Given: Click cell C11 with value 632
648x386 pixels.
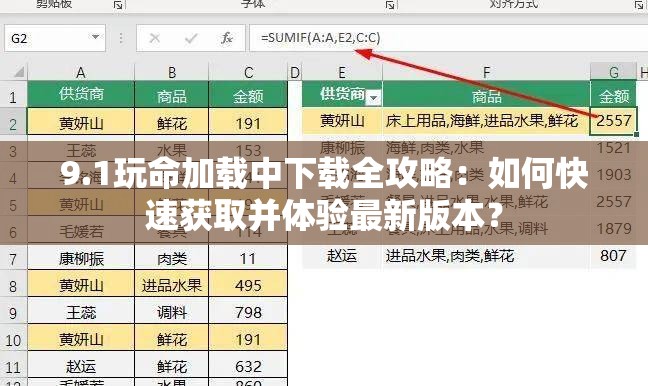Looking at the screenshot, I should point(248,365).
